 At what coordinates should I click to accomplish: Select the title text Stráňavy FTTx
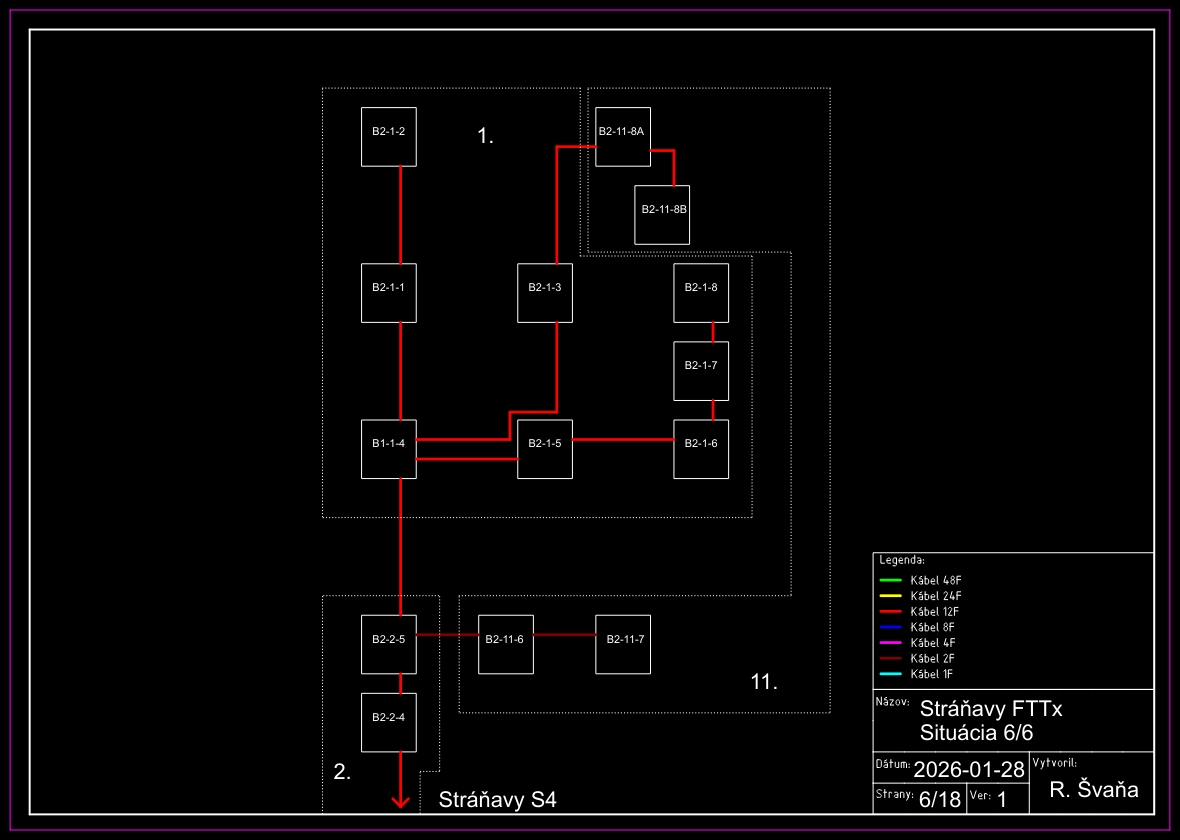(990, 709)
